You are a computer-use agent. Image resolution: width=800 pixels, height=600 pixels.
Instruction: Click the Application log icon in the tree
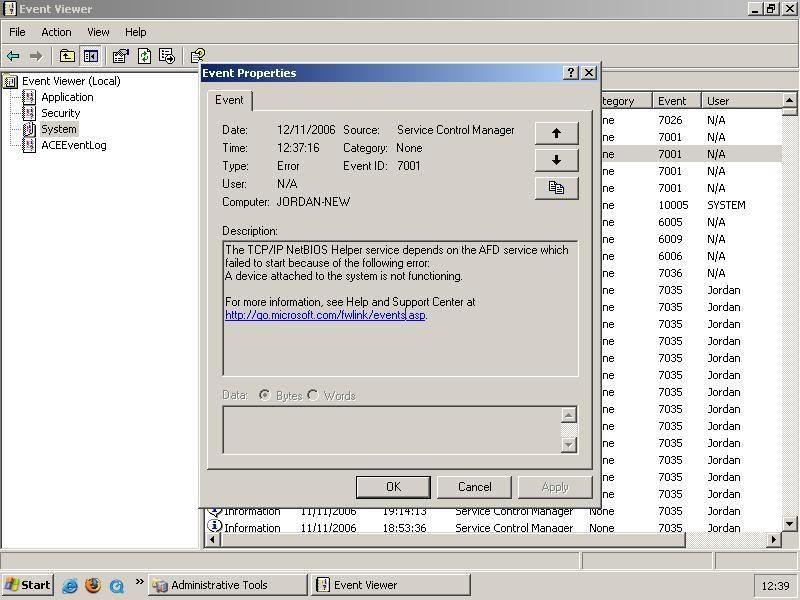tap(29, 97)
